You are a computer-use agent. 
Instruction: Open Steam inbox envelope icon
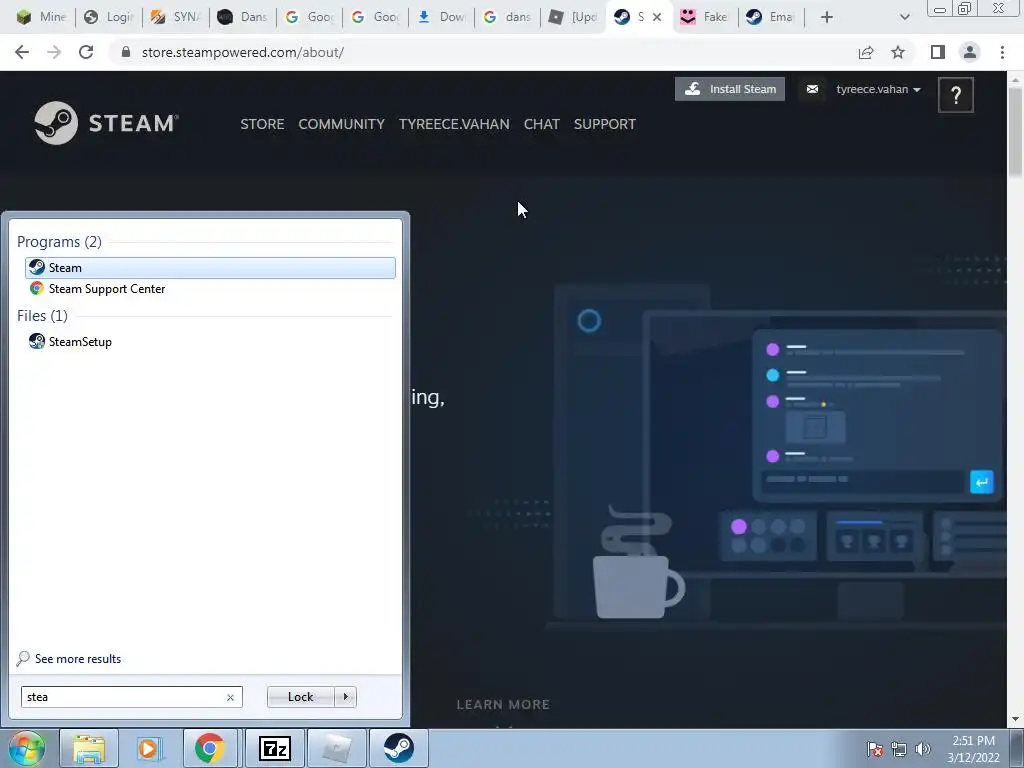pyautogui.click(x=812, y=89)
